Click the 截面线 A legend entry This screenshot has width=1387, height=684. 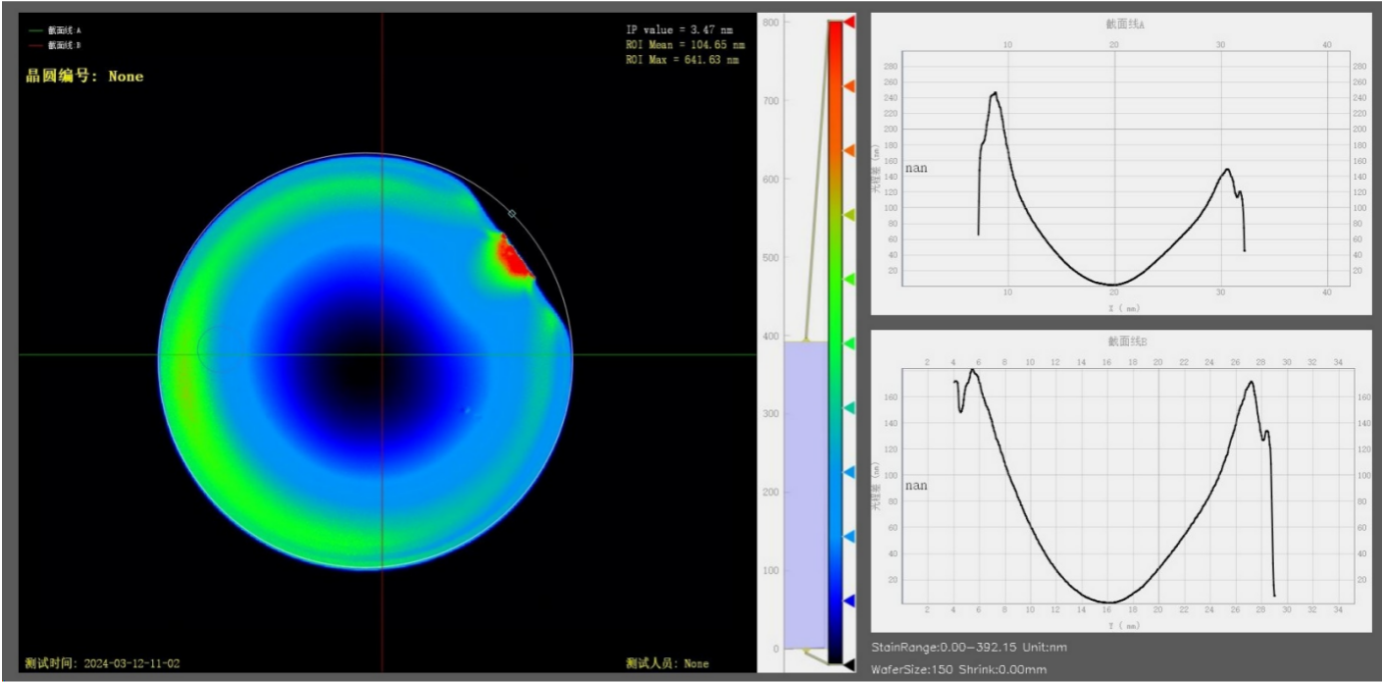(56, 31)
